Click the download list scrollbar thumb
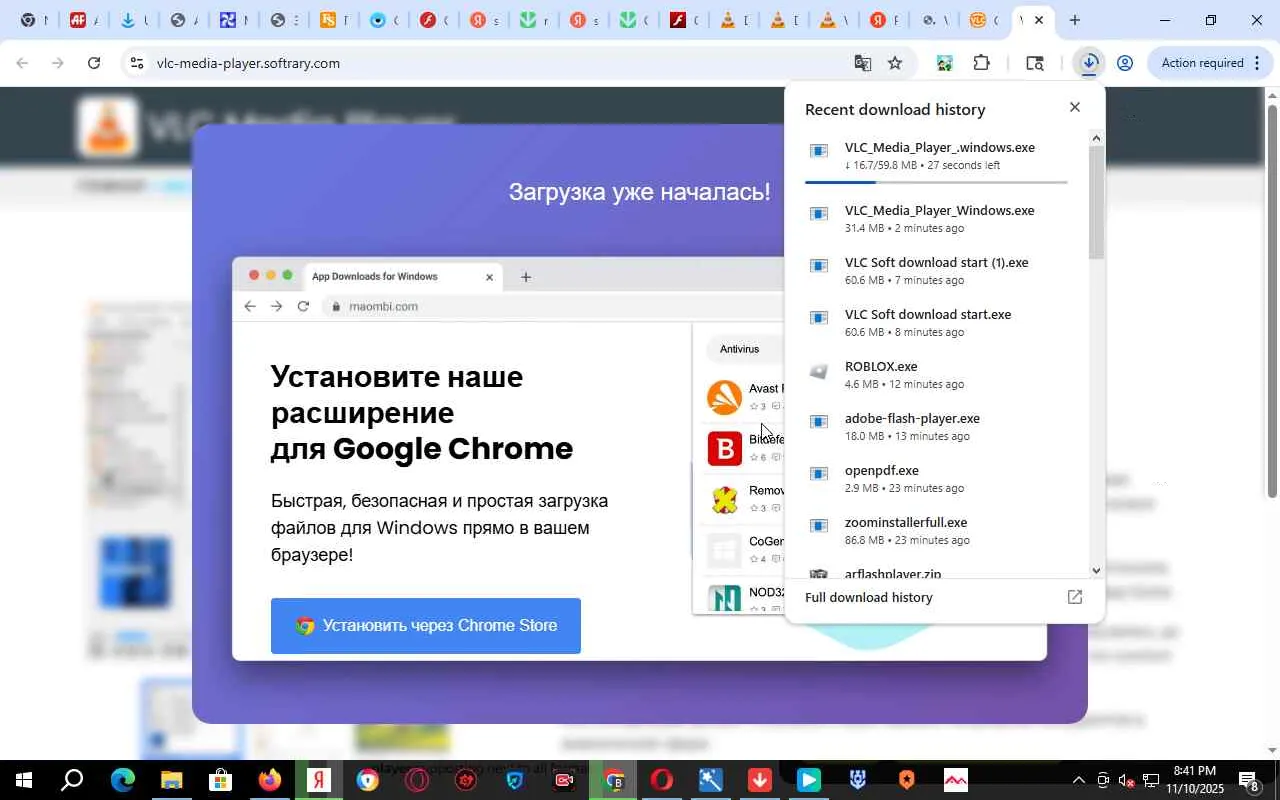 tap(1096, 202)
